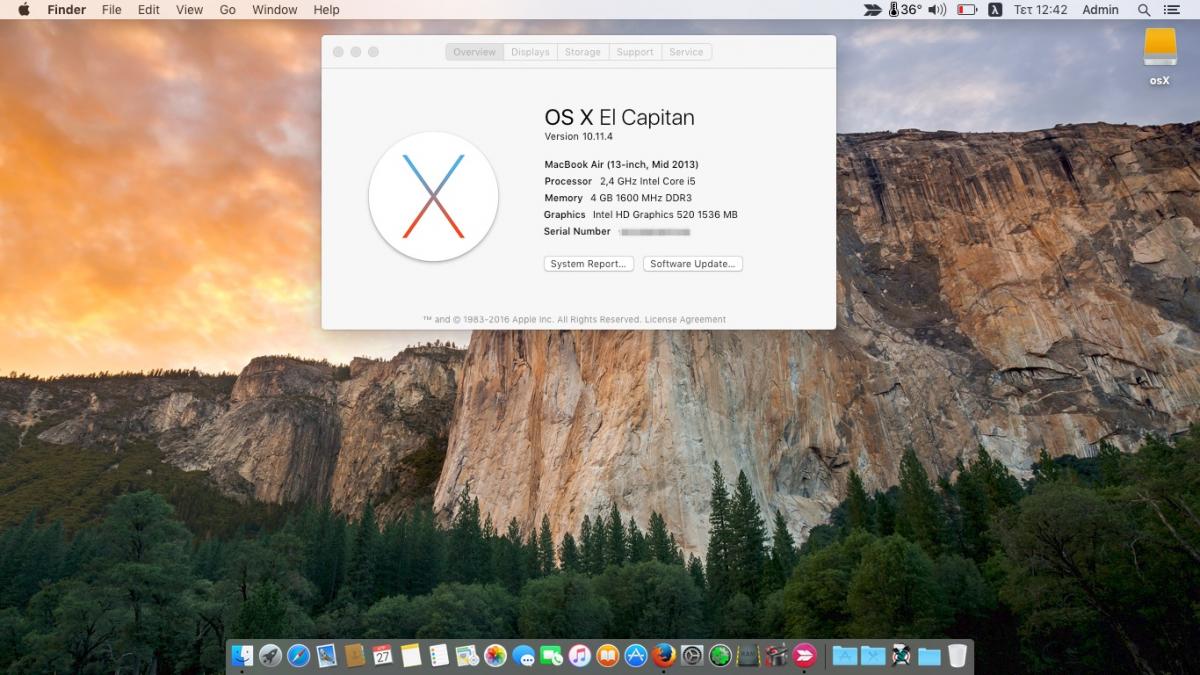Image resolution: width=1200 pixels, height=675 pixels.
Task: Open Trash in the Dock
Action: click(x=957, y=656)
